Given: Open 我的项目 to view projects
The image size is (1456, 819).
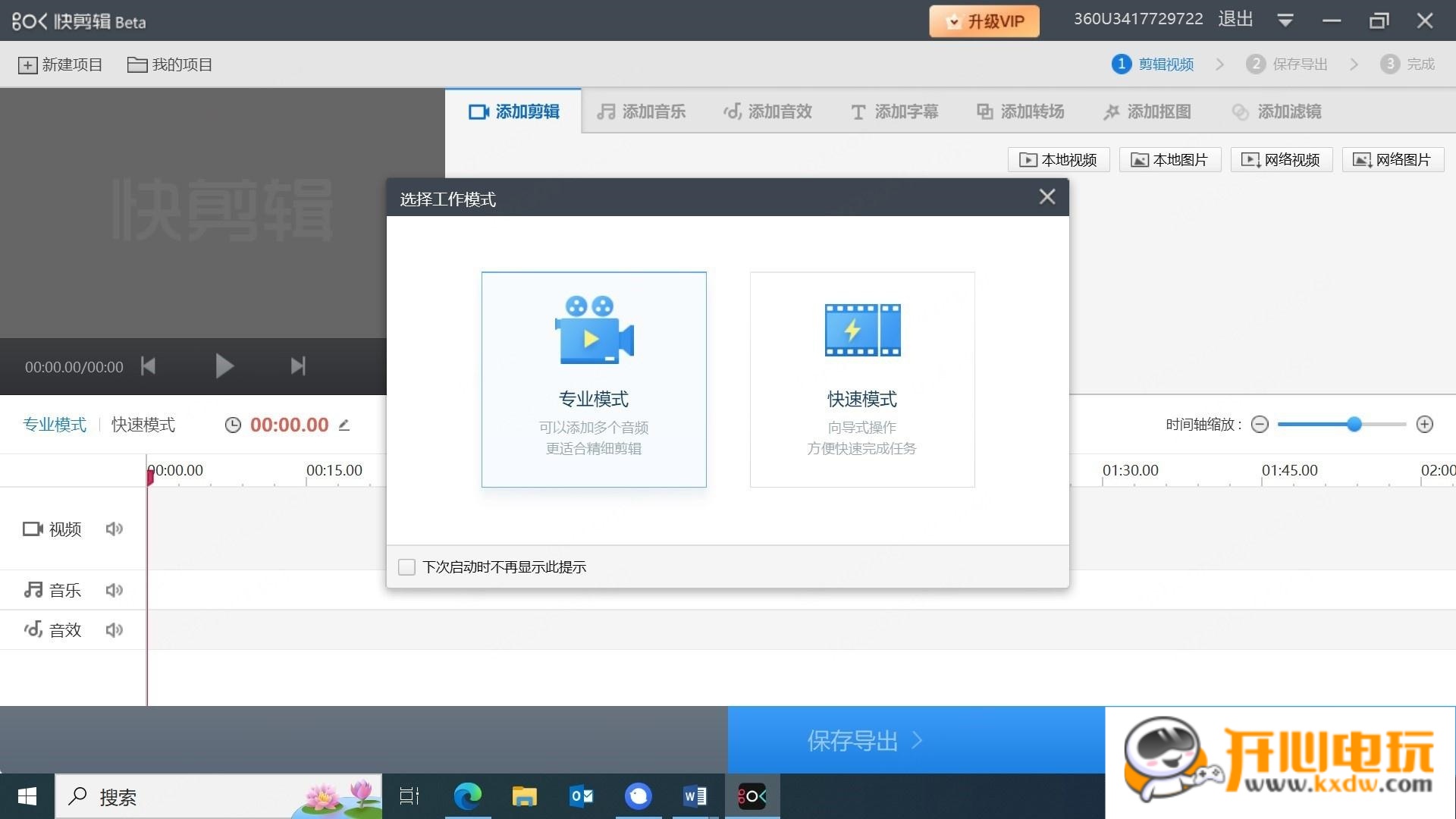Looking at the screenshot, I should (169, 64).
